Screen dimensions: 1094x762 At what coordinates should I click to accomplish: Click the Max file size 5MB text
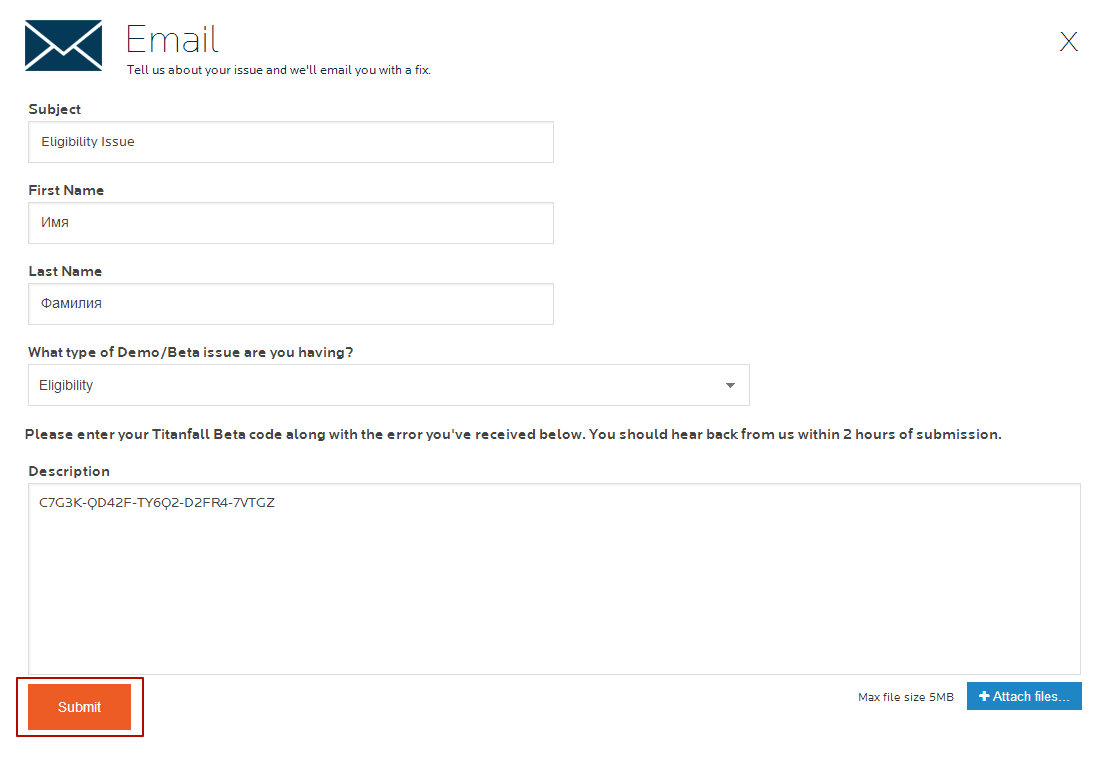coord(906,697)
